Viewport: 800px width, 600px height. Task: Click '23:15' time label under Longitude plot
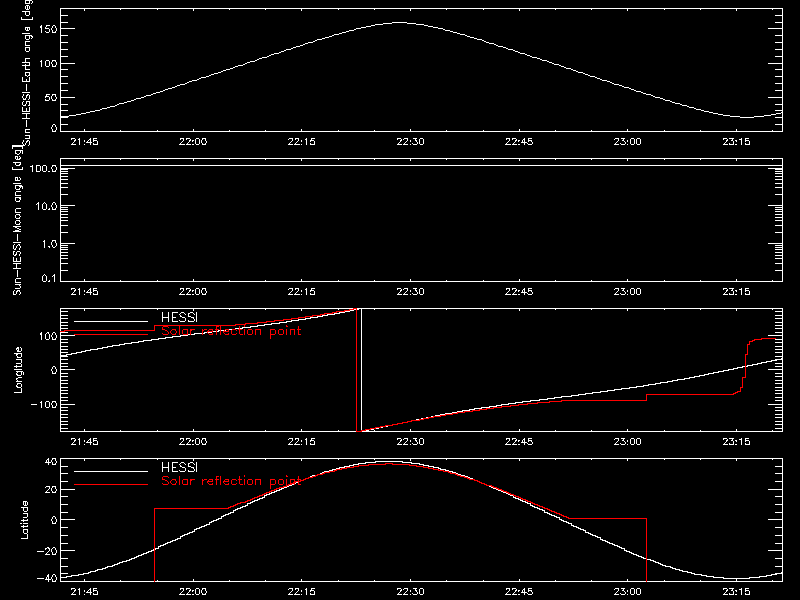[x=736, y=441]
